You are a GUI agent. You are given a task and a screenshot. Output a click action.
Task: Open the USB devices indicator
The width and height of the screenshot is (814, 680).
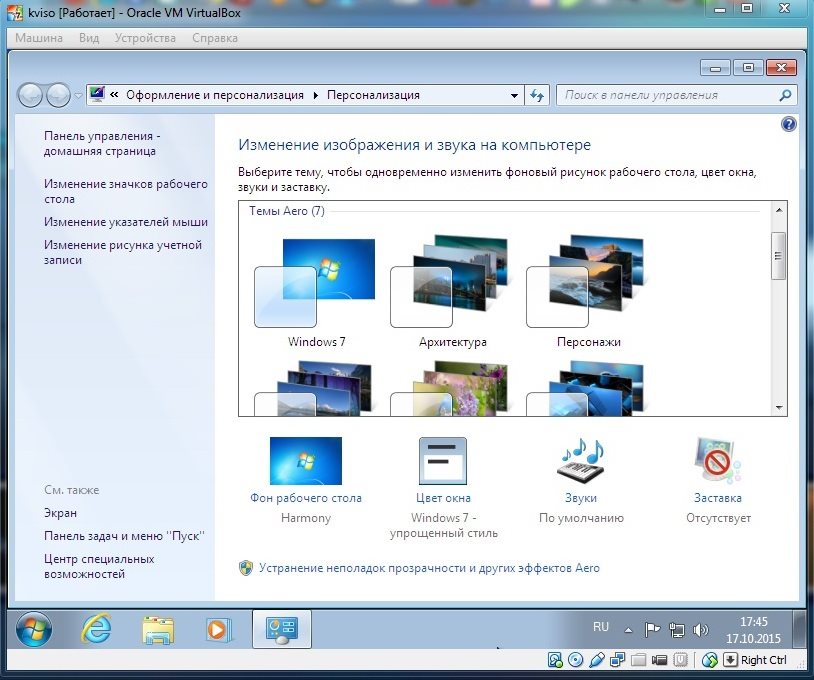(x=596, y=660)
